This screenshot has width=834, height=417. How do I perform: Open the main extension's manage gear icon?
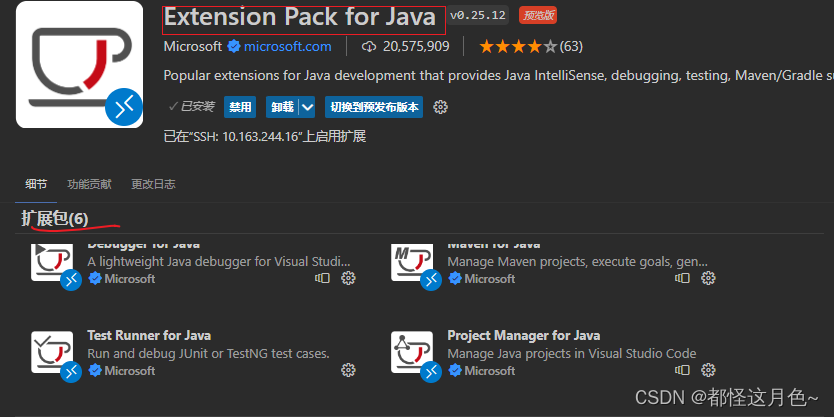tap(440, 107)
